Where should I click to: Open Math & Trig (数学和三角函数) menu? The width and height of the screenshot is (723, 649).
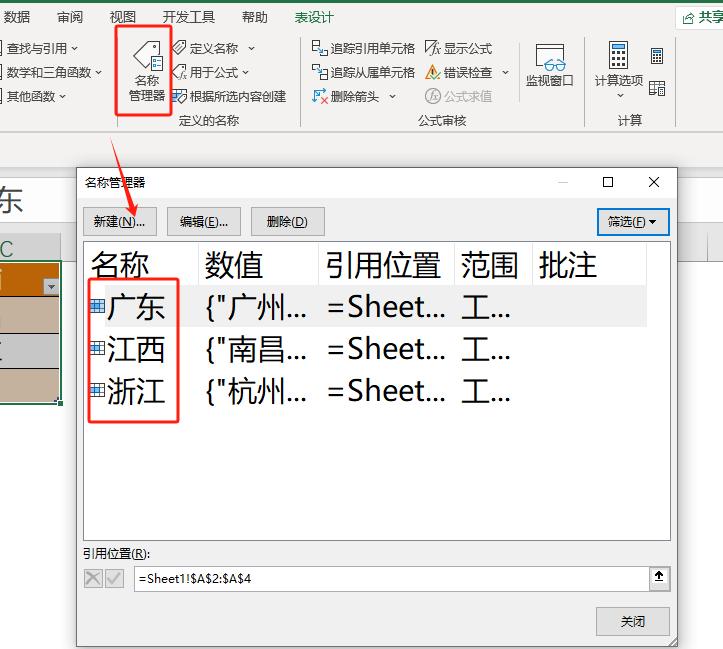coord(52,72)
